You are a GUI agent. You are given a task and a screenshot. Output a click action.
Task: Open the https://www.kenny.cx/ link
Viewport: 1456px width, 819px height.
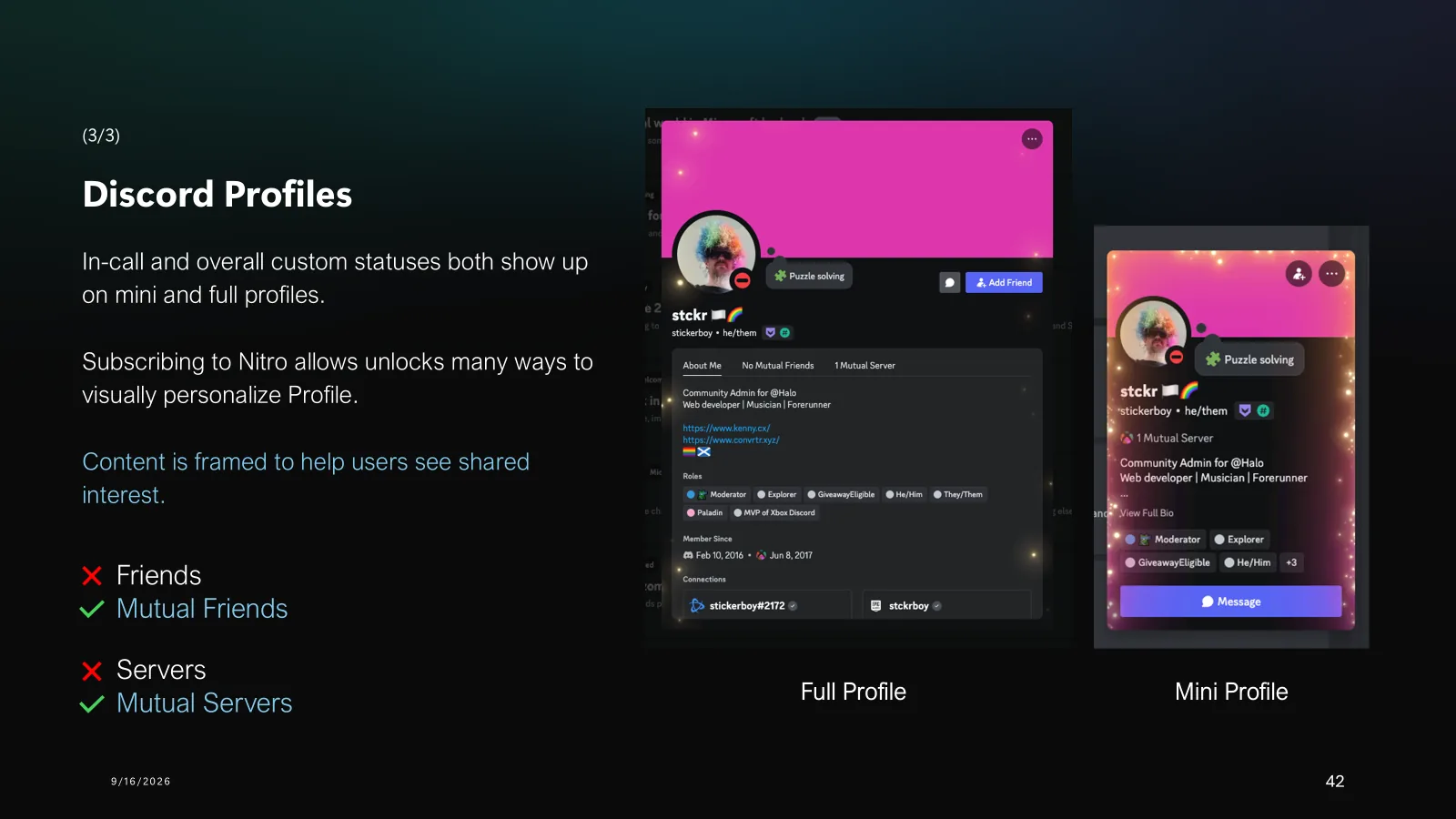pyautogui.click(x=726, y=428)
